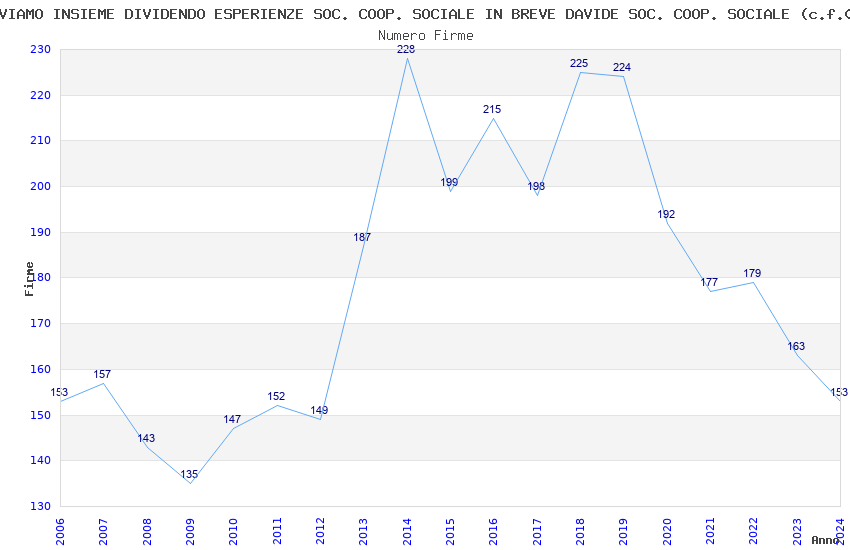
Task: Click the 130 y-axis tick label
Action: [40, 506]
